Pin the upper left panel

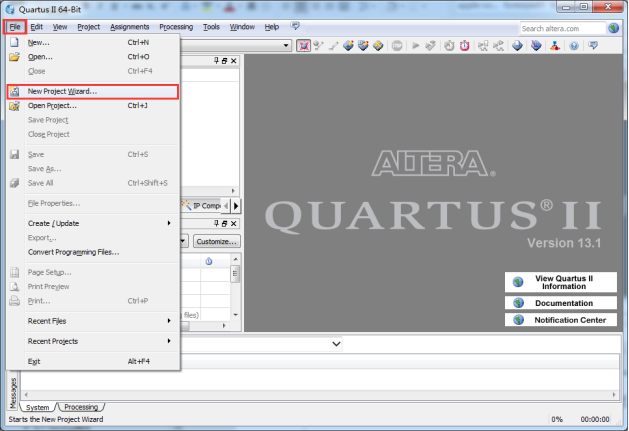click(216, 61)
